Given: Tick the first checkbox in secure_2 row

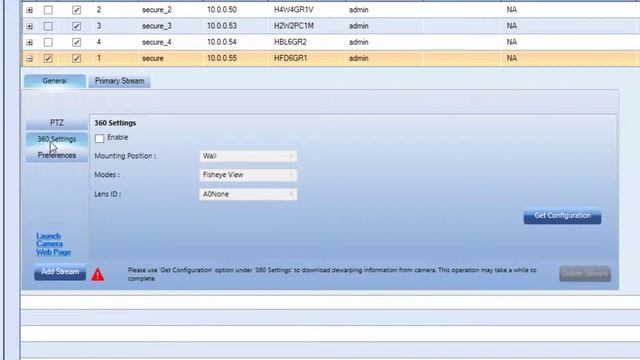Looking at the screenshot, I should click(x=48, y=10).
